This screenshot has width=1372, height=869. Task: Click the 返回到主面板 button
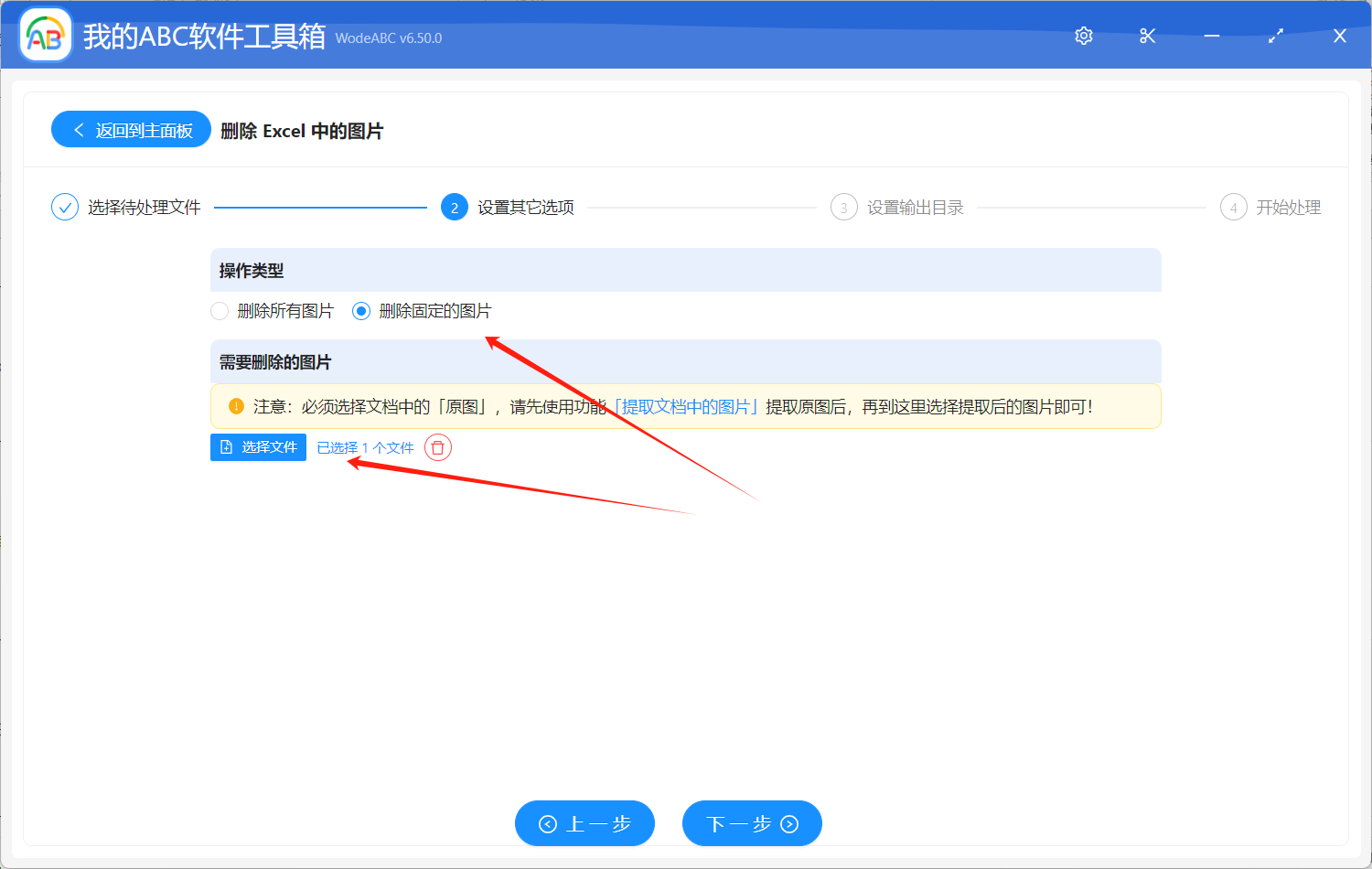131,129
